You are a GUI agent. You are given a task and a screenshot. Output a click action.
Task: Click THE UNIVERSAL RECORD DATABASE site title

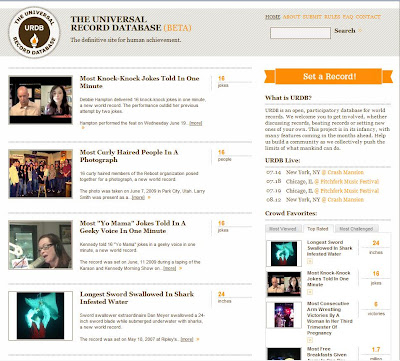[131, 23]
